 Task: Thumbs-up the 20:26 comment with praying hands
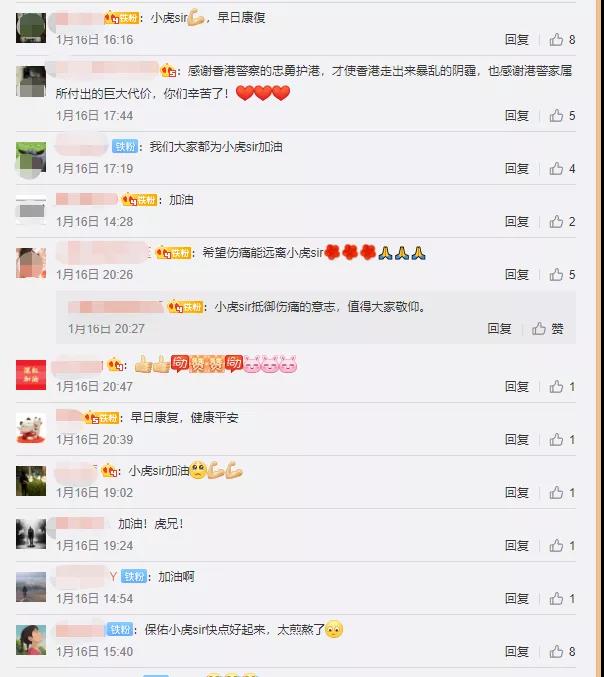[x=562, y=275]
